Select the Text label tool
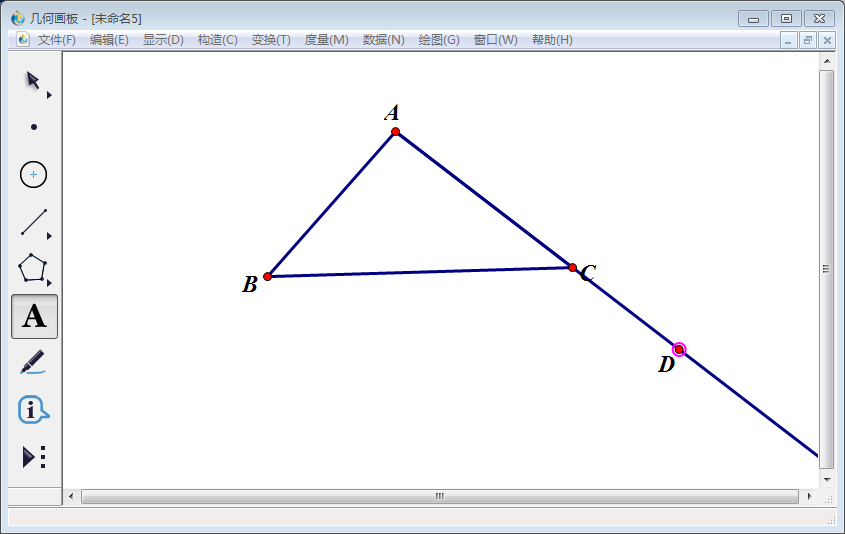 34,316
